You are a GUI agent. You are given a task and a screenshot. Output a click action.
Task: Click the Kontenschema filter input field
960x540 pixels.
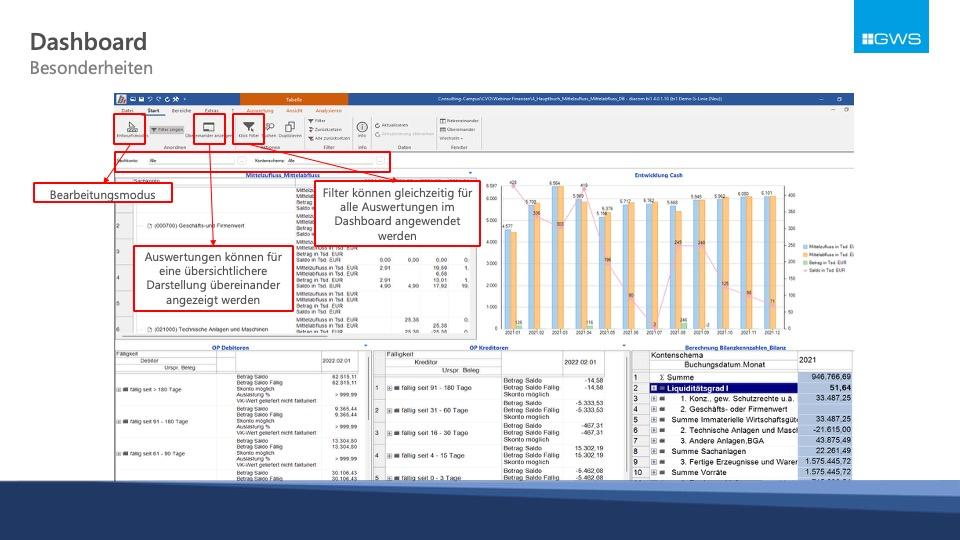330,161
